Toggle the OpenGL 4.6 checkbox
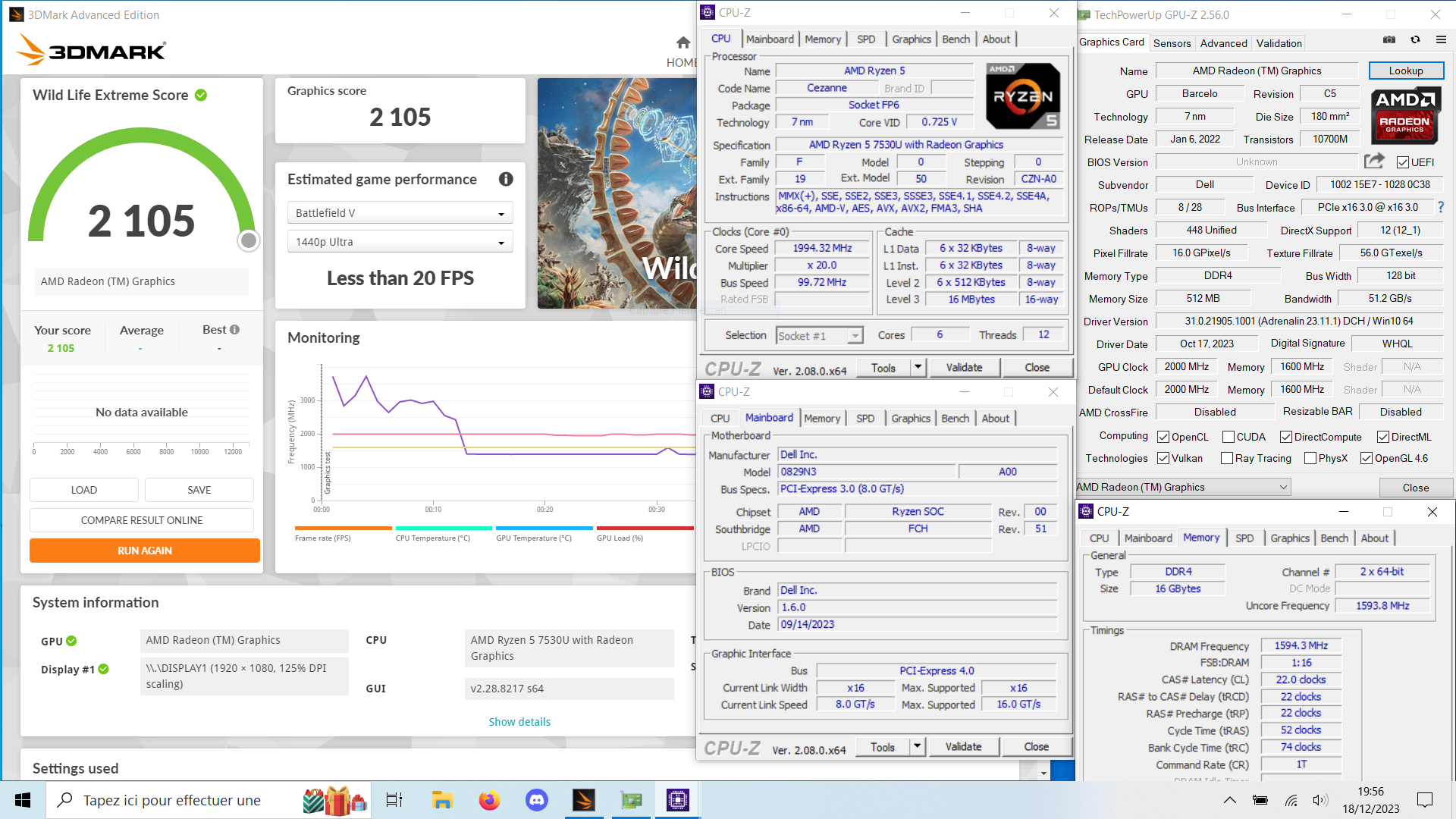Screen dimensions: 1456x819 [1366, 458]
